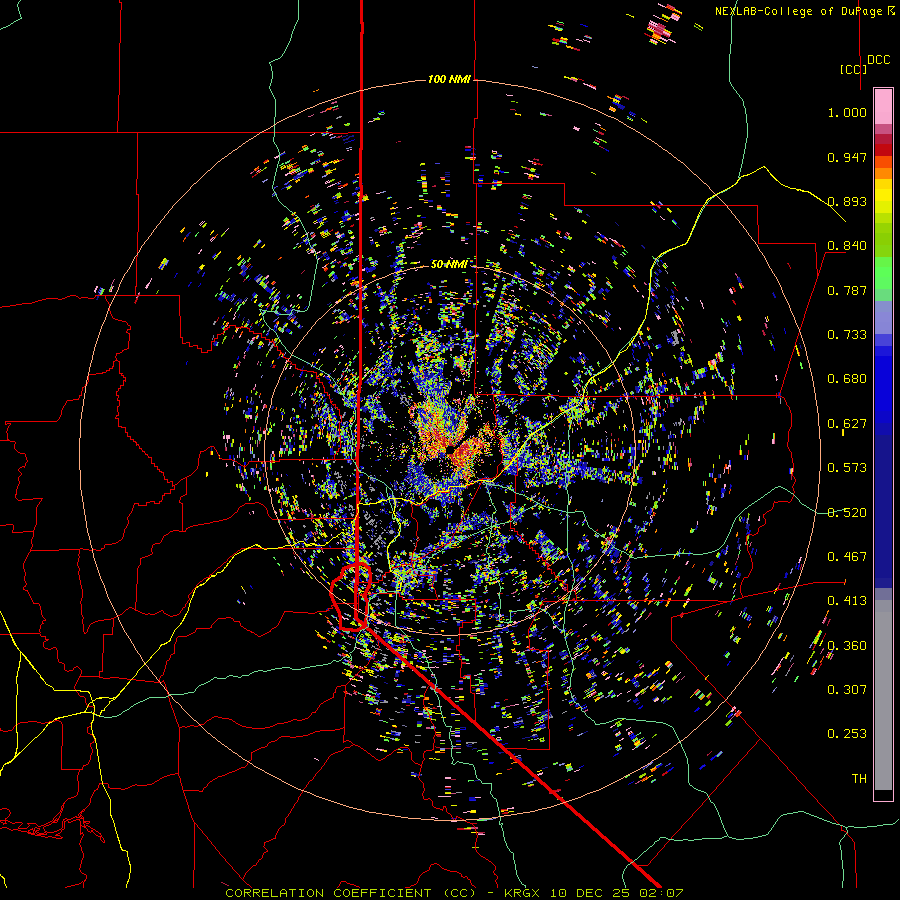Click the bright green color bar segment

(883, 273)
